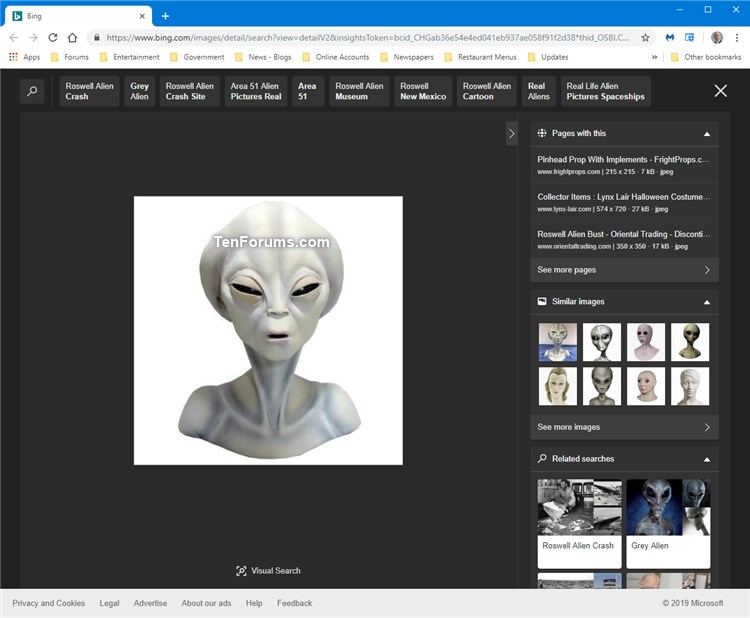The height and width of the screenshot is (618, 750).
Task: Click the Bing search magnifier icon
Action: click(x=32, y=91)
